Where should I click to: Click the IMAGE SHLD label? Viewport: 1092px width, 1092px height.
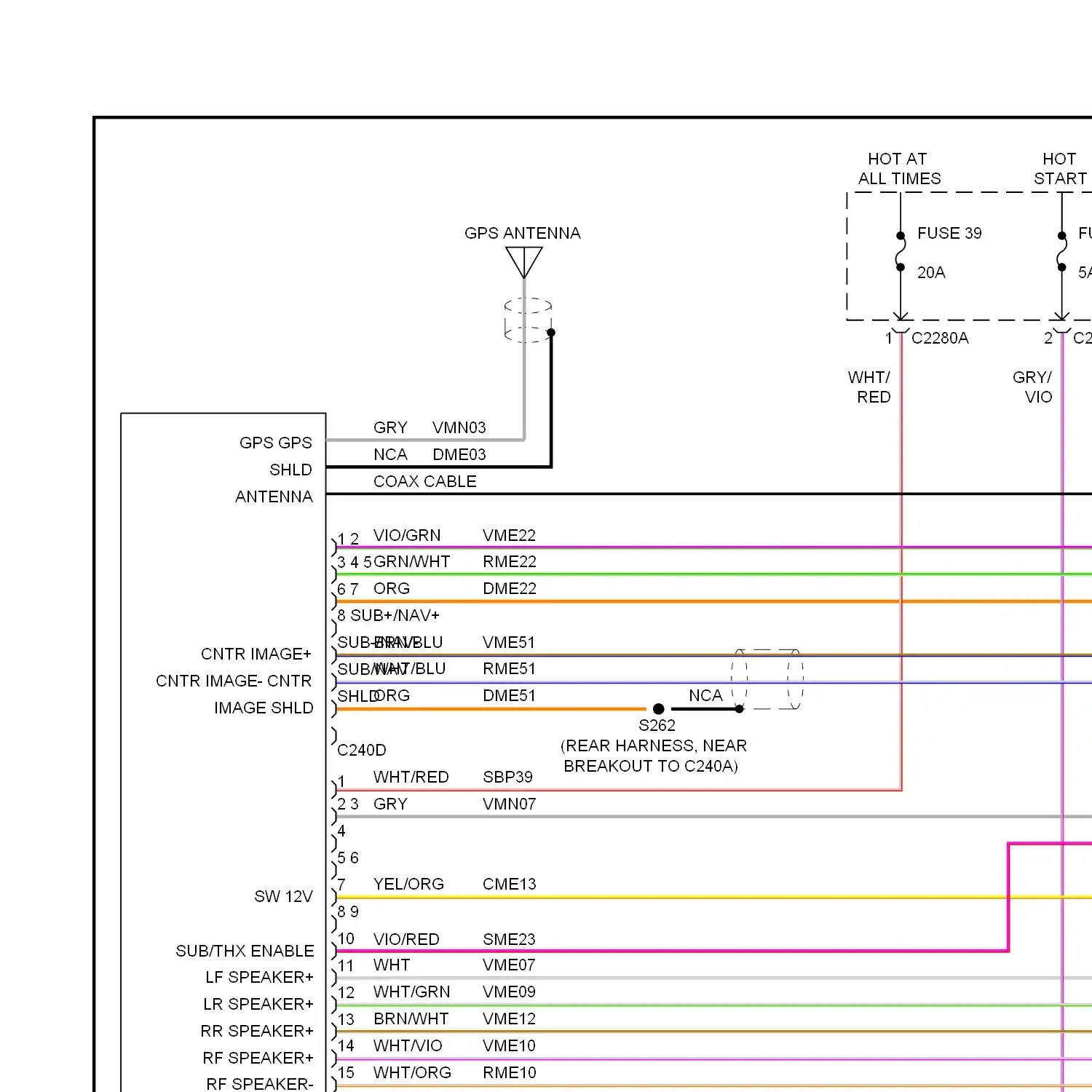264,708
